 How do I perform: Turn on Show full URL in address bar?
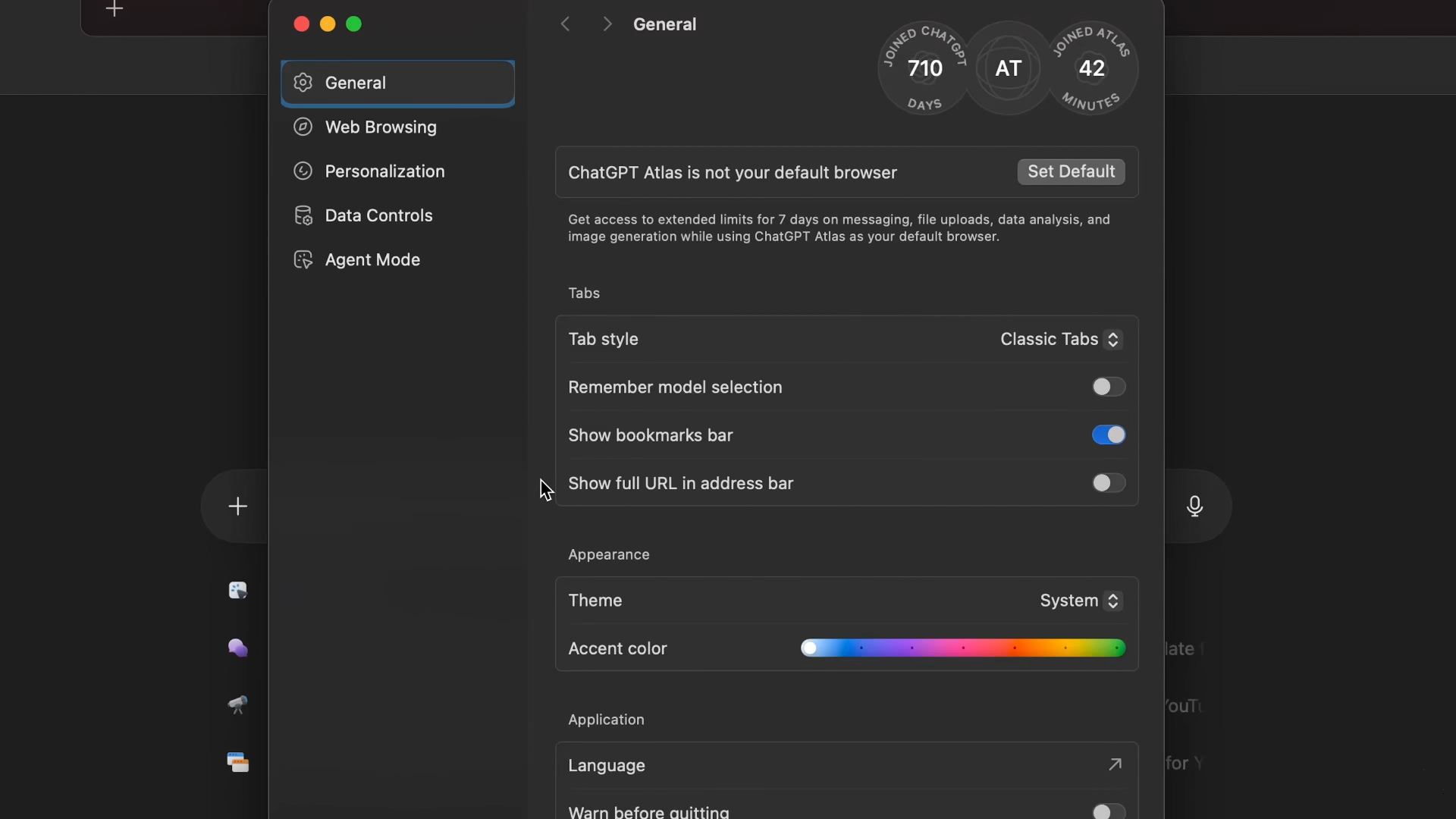coord(1108,483)
